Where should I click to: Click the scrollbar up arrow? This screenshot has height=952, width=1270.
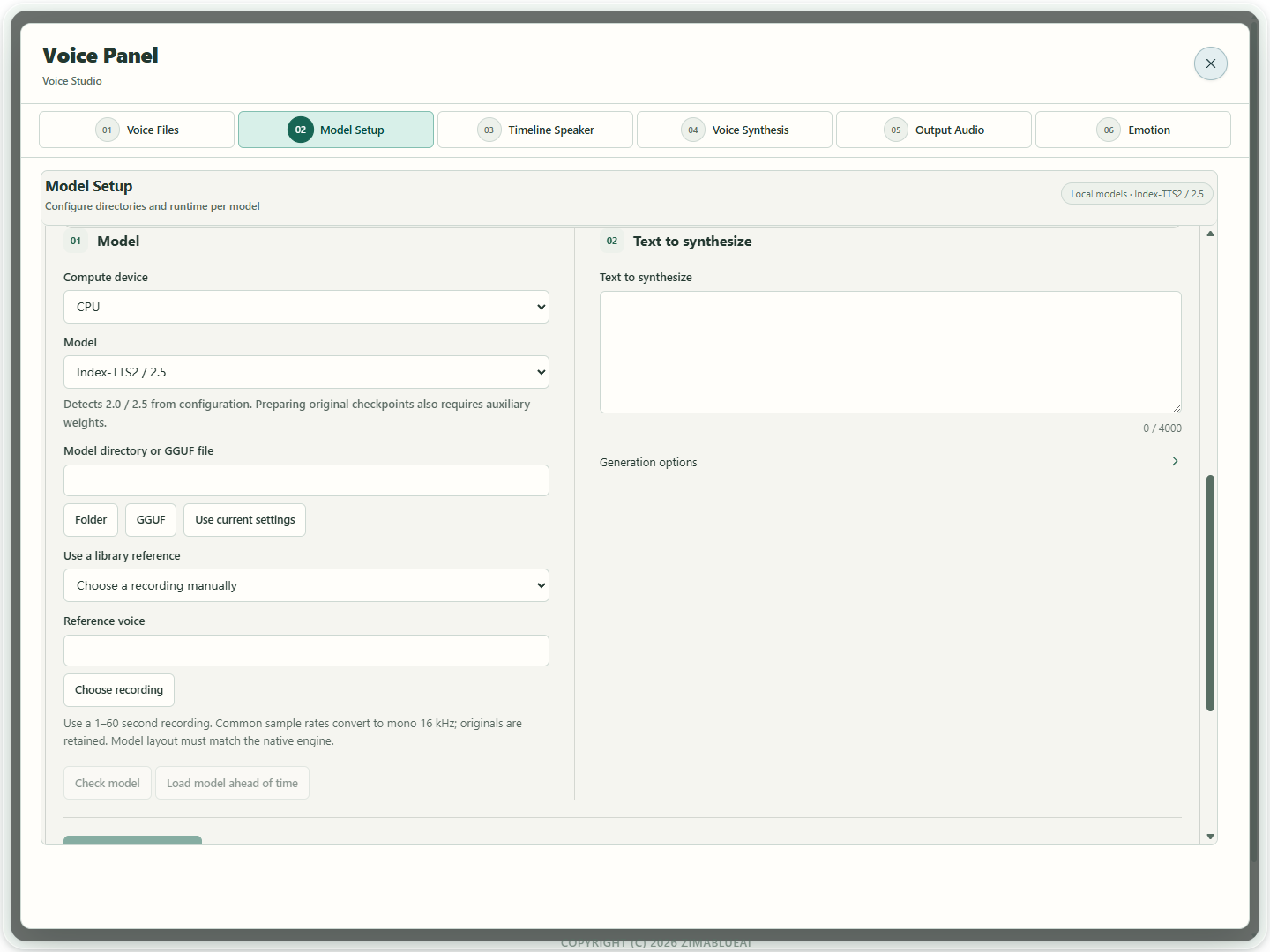tap(1210, 234)
